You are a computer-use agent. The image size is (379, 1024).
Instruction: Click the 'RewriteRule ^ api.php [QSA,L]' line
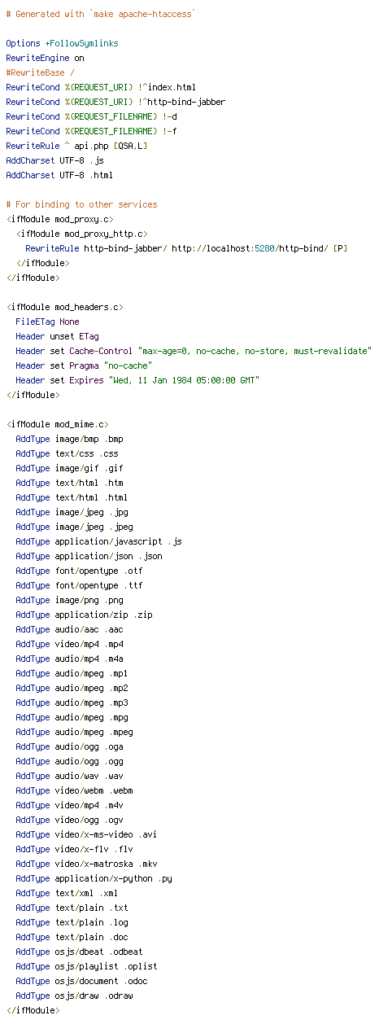(76, 146)
